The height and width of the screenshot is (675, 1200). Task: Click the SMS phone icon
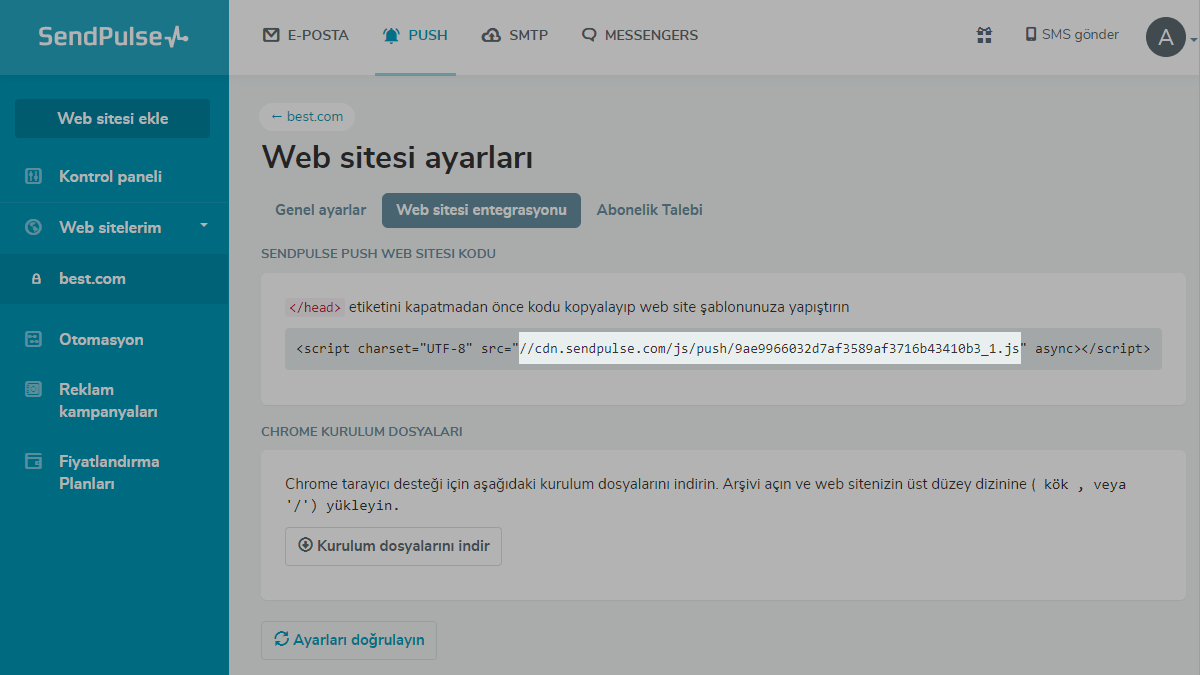[x=1030, y=34]
